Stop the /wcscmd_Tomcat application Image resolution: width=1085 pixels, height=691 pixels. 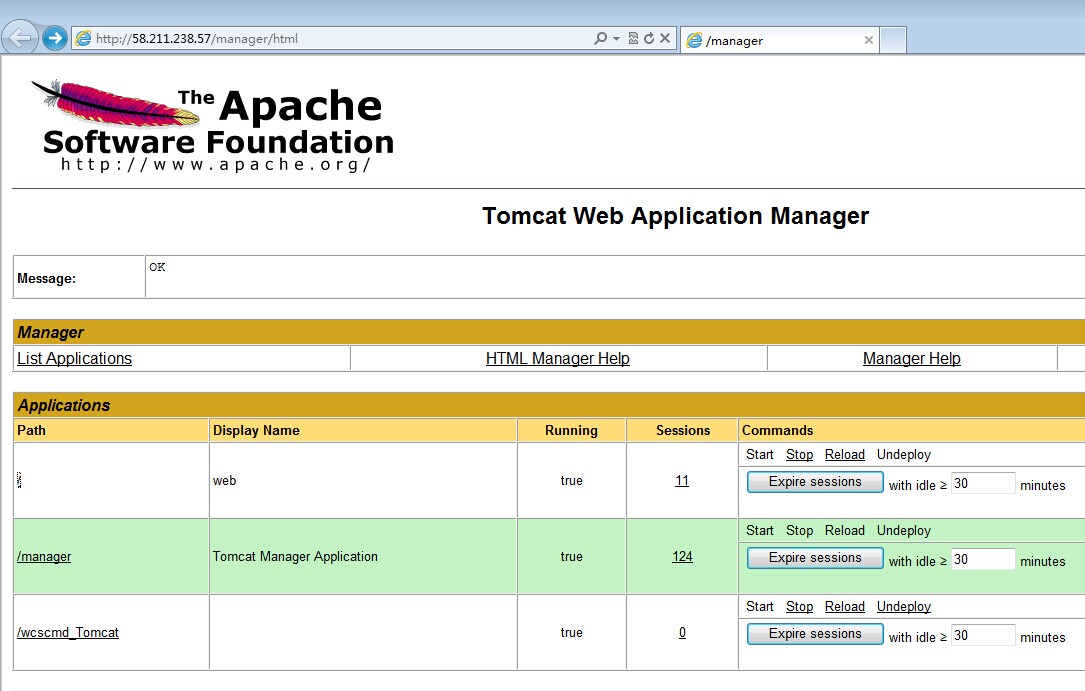(799, 607)
